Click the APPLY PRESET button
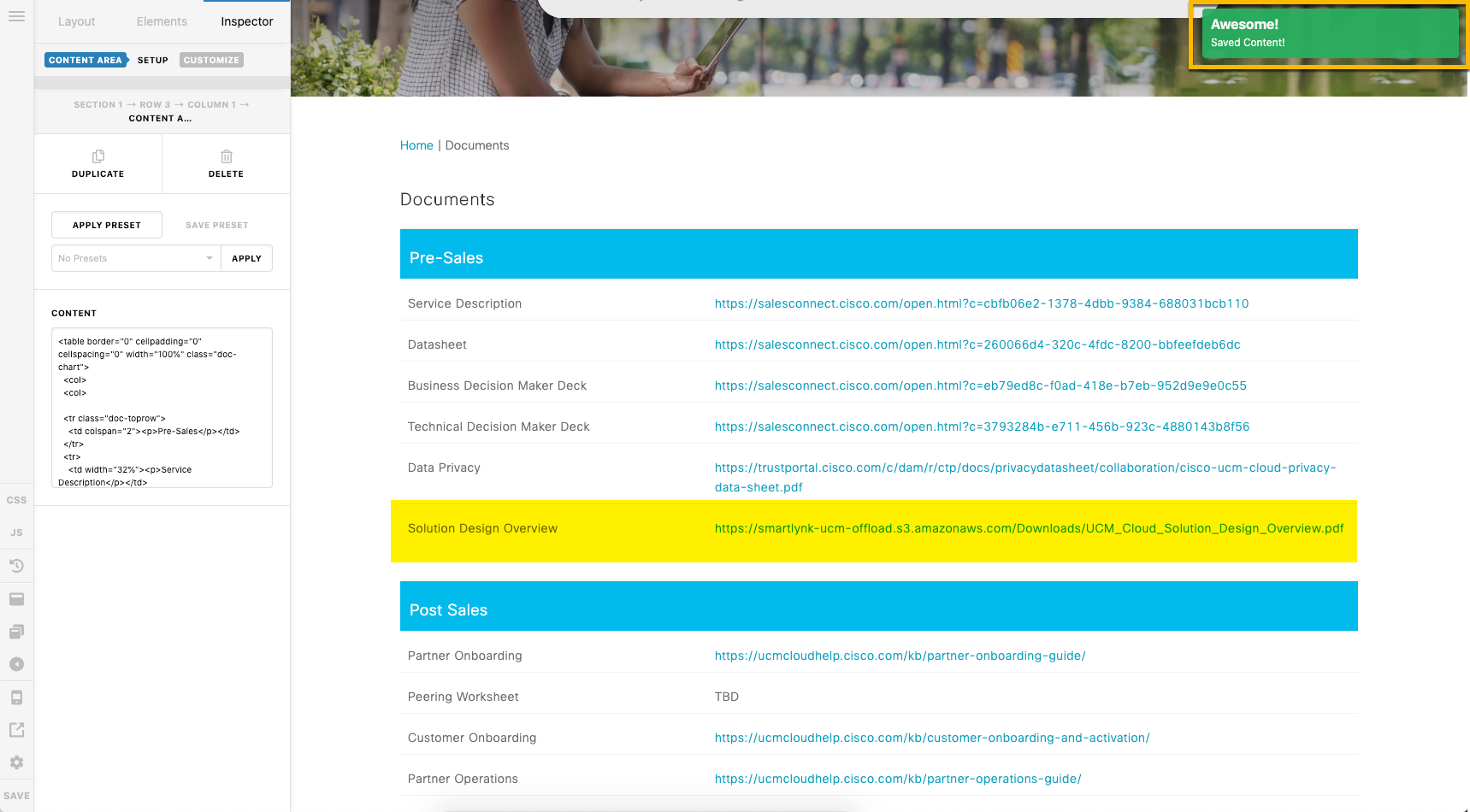This screenshot has width=1470, height=812. (x=107, y=225)
